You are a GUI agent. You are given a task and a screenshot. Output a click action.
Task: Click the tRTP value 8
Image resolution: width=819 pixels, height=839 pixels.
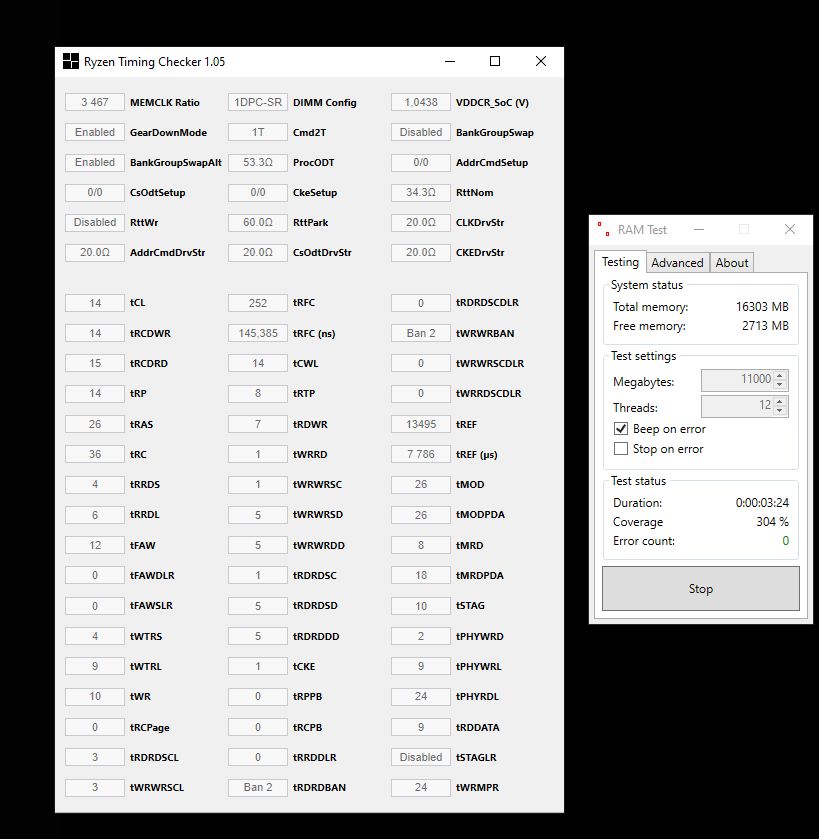click(x=258, y=393)
